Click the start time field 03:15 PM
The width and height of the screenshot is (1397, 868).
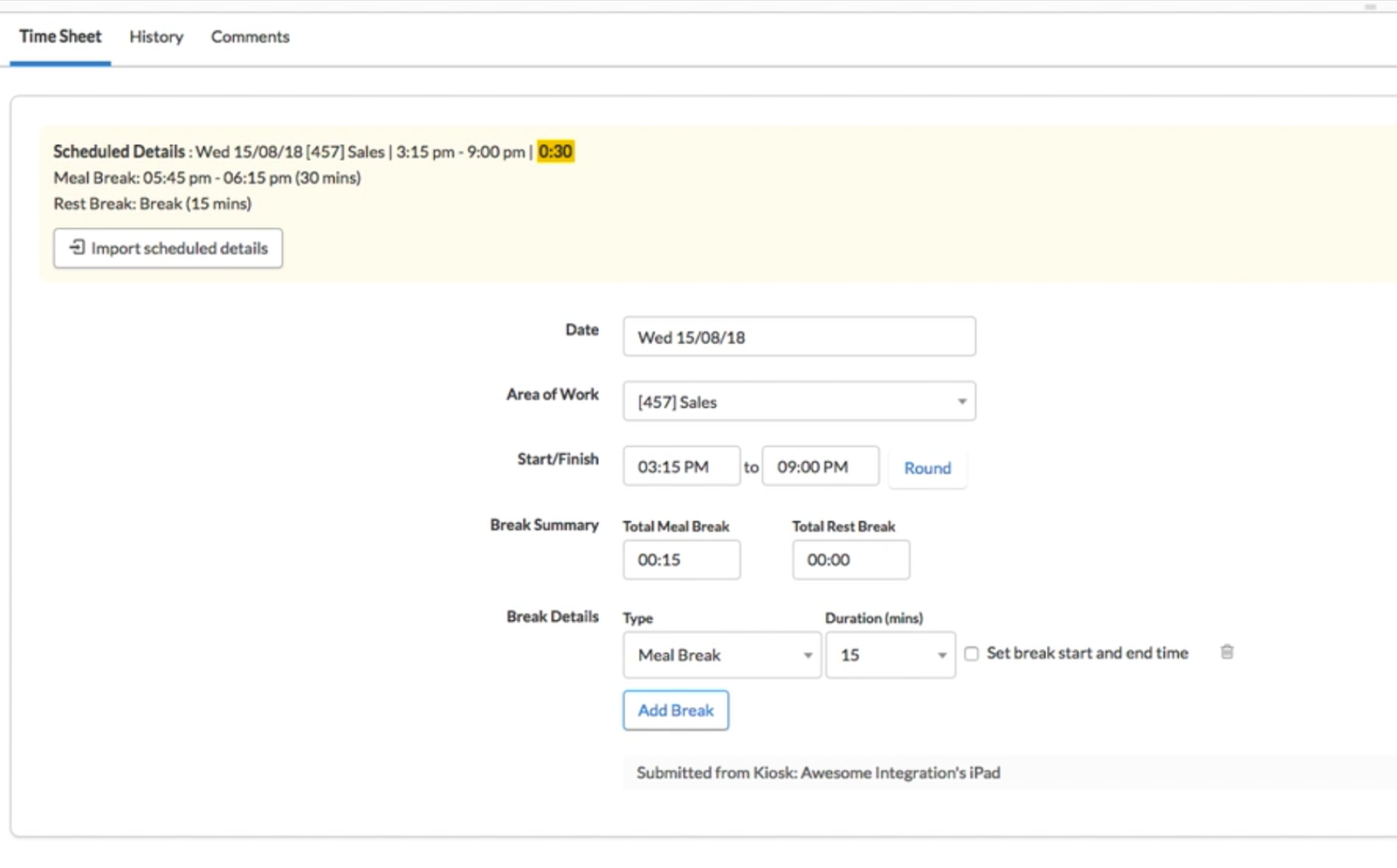pos(681,467)
